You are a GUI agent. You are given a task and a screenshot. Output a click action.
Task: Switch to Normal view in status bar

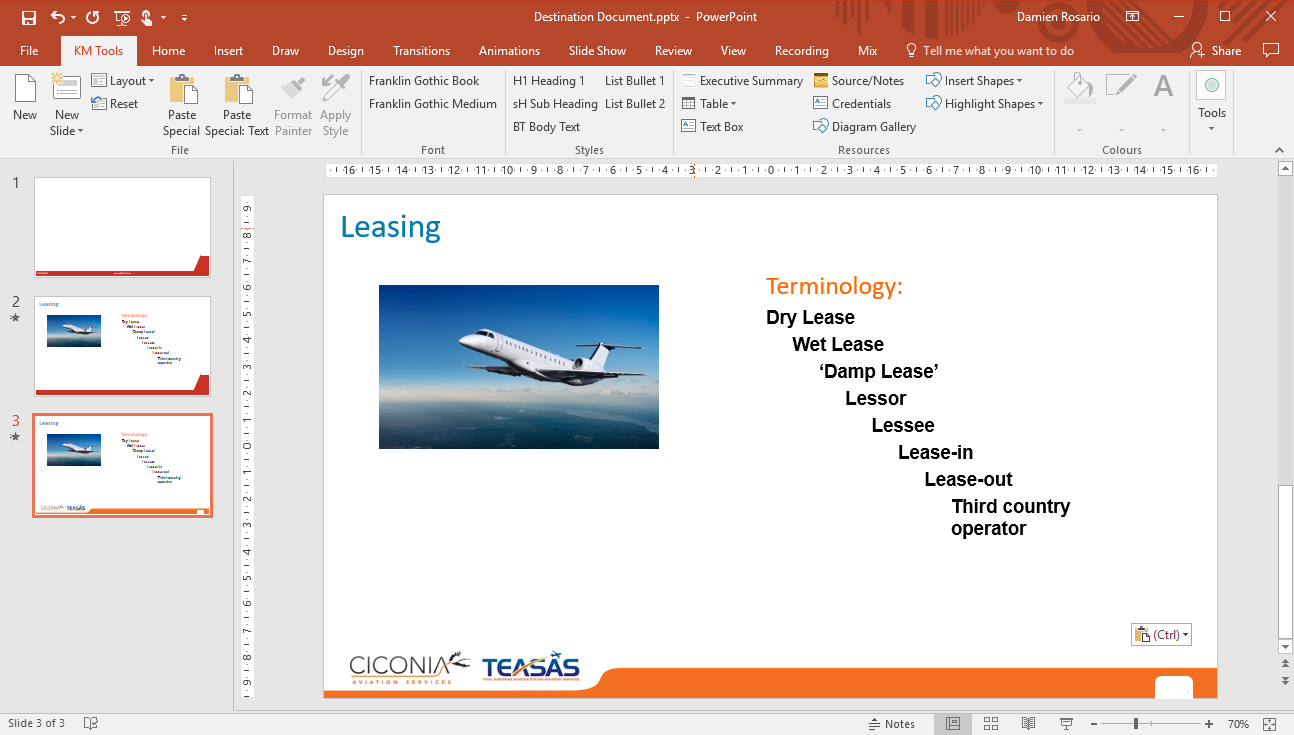953,724
